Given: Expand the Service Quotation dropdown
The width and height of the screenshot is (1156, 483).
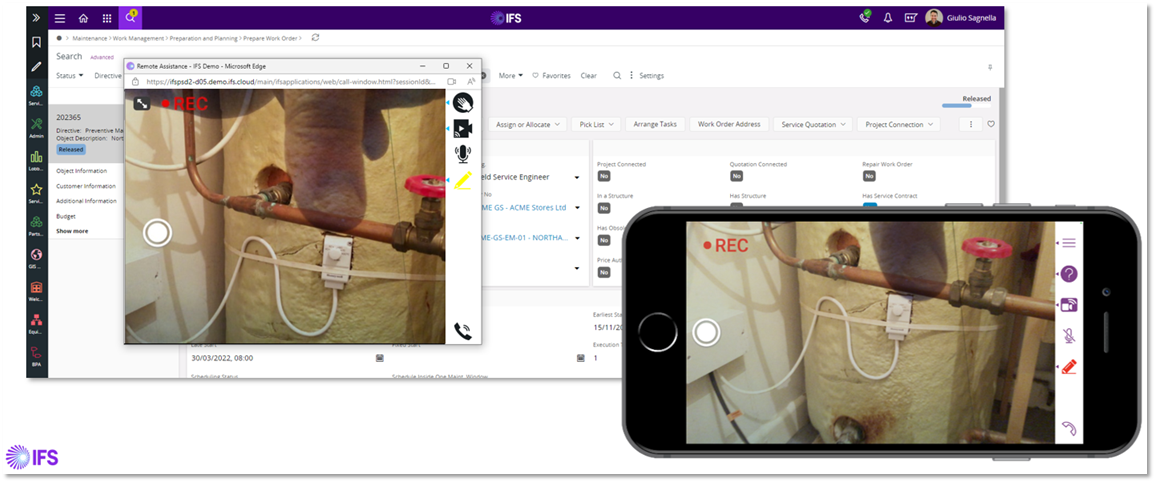Looking at the screenshot, I should point(814,124).
